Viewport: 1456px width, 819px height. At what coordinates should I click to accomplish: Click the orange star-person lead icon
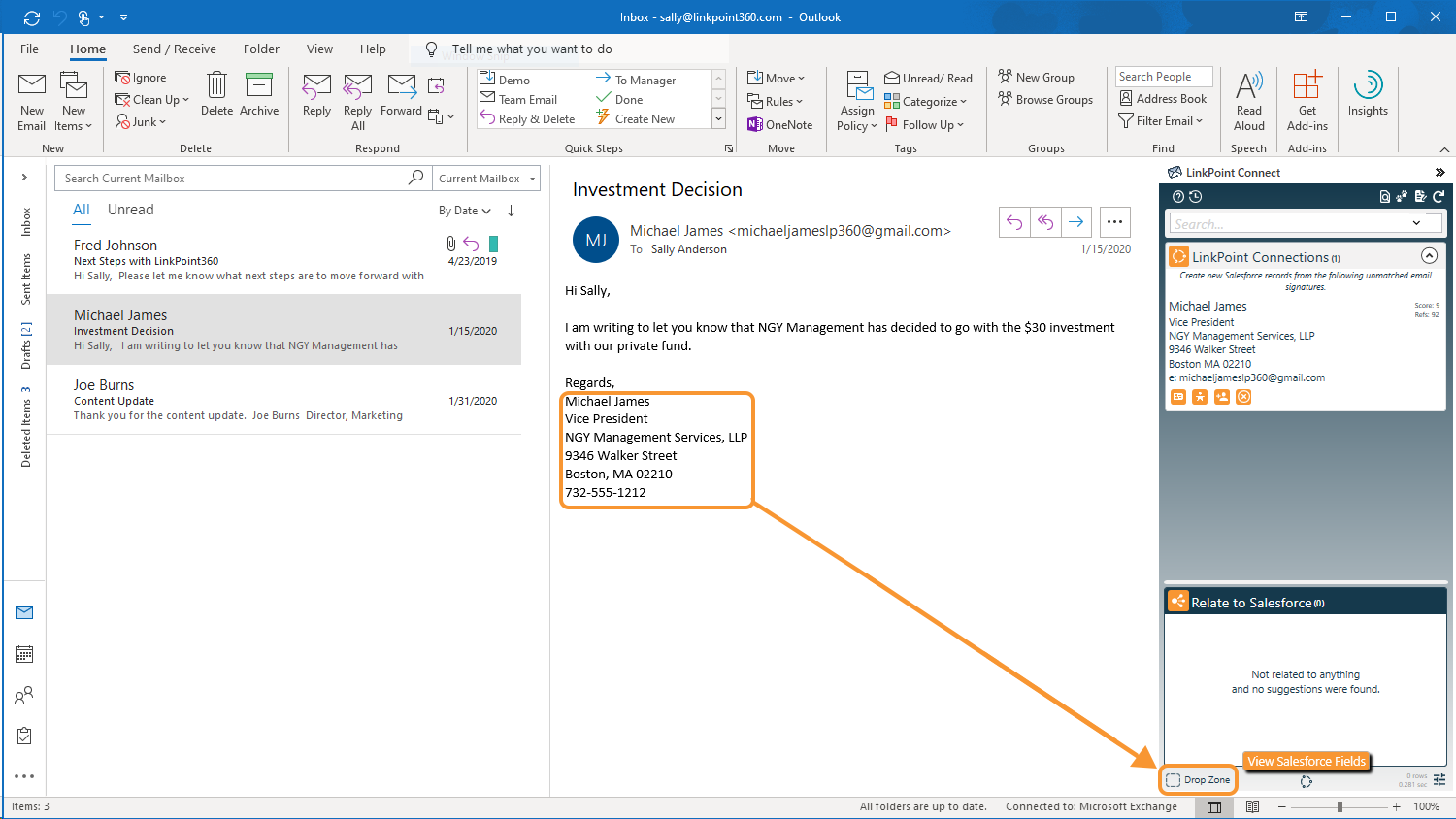[x=1200, y=396]
